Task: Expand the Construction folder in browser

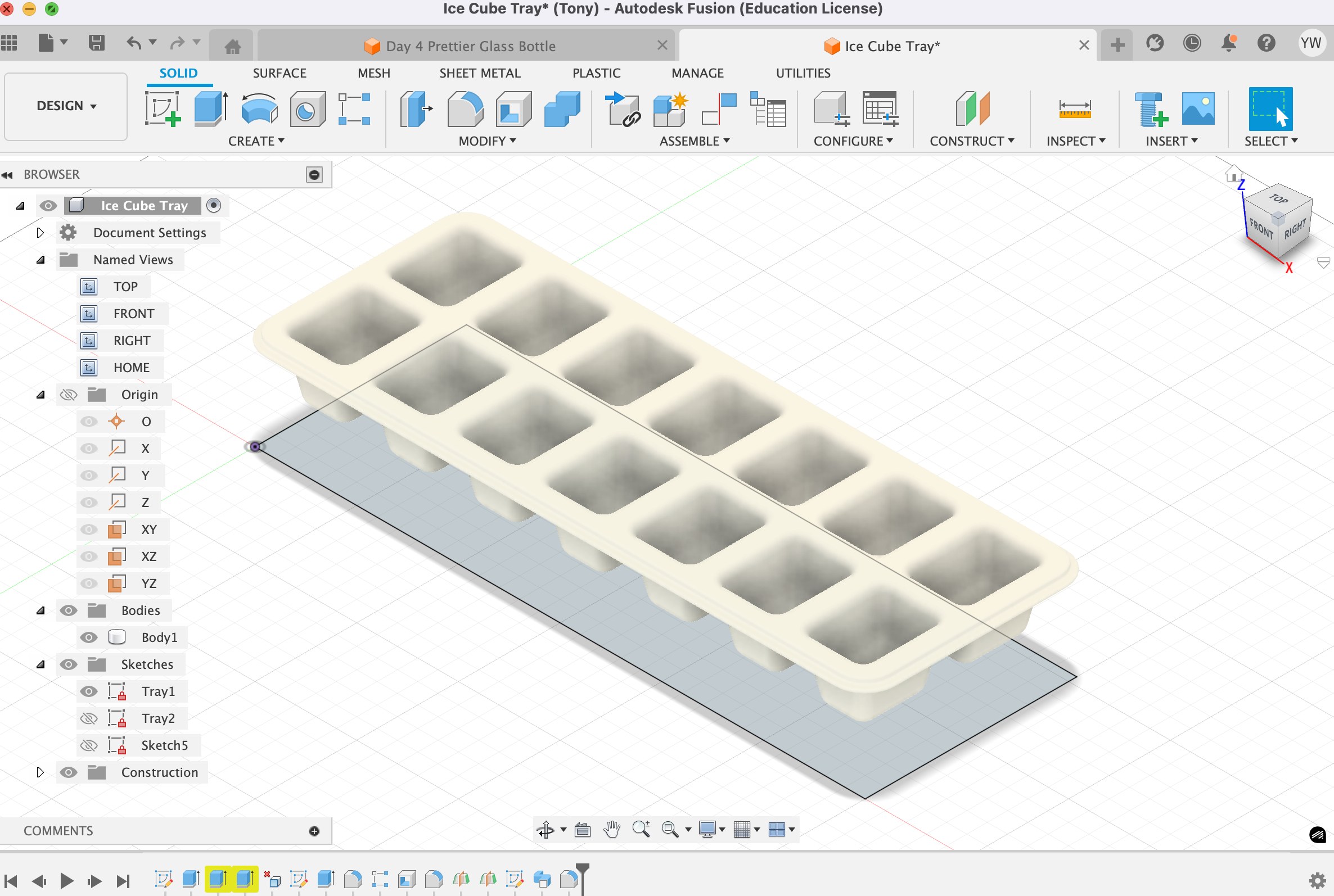Action: pos(40,772)
